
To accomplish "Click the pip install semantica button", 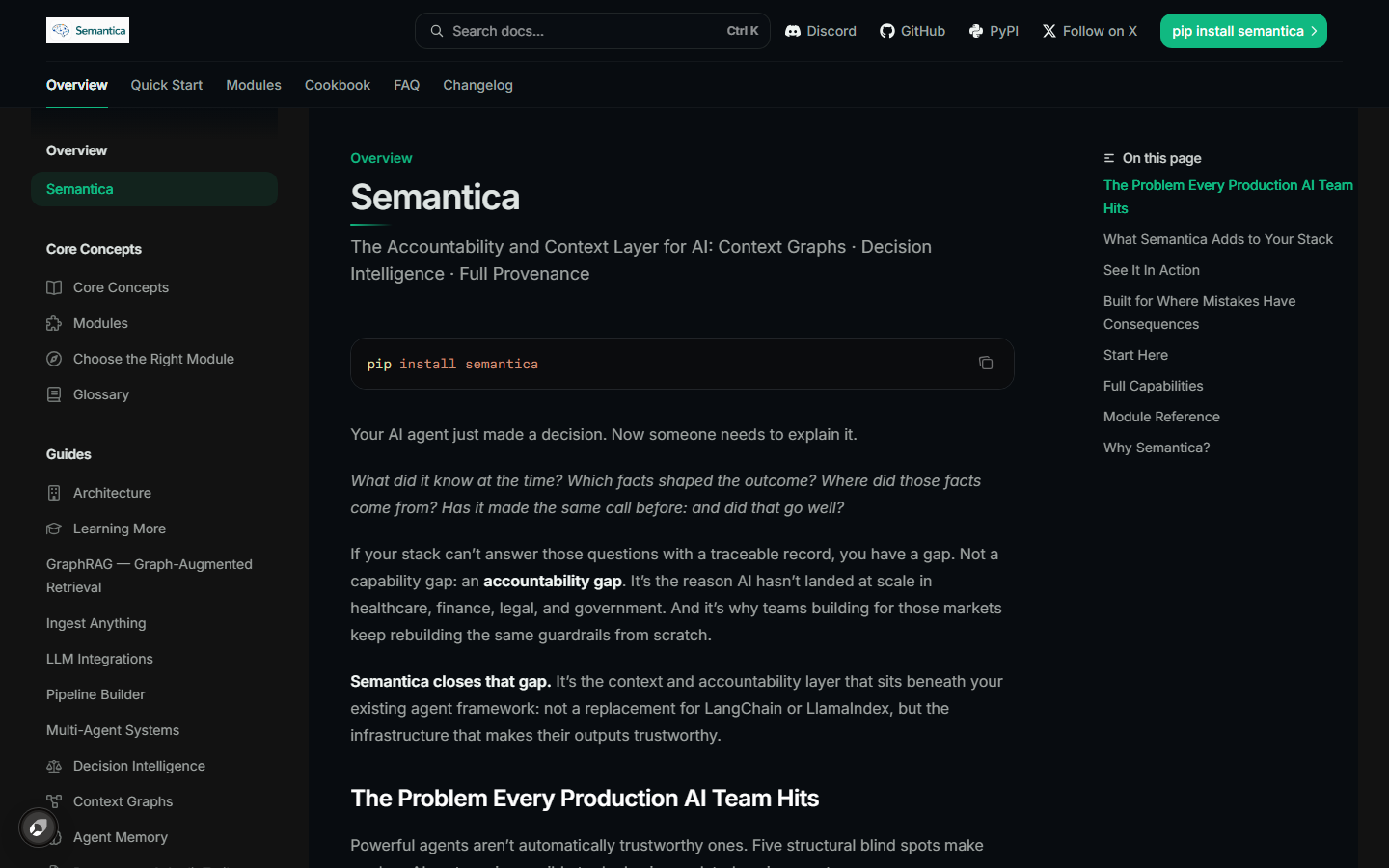I will click(x=1243, y=31).
